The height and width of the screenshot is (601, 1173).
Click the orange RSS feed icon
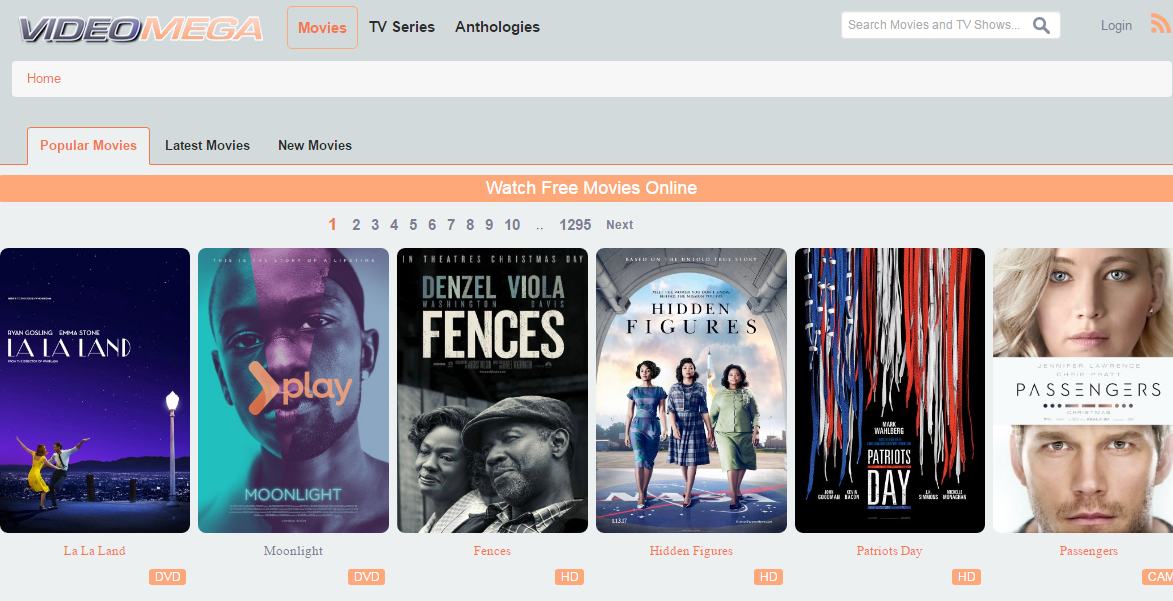click(x=1160, y=24)
